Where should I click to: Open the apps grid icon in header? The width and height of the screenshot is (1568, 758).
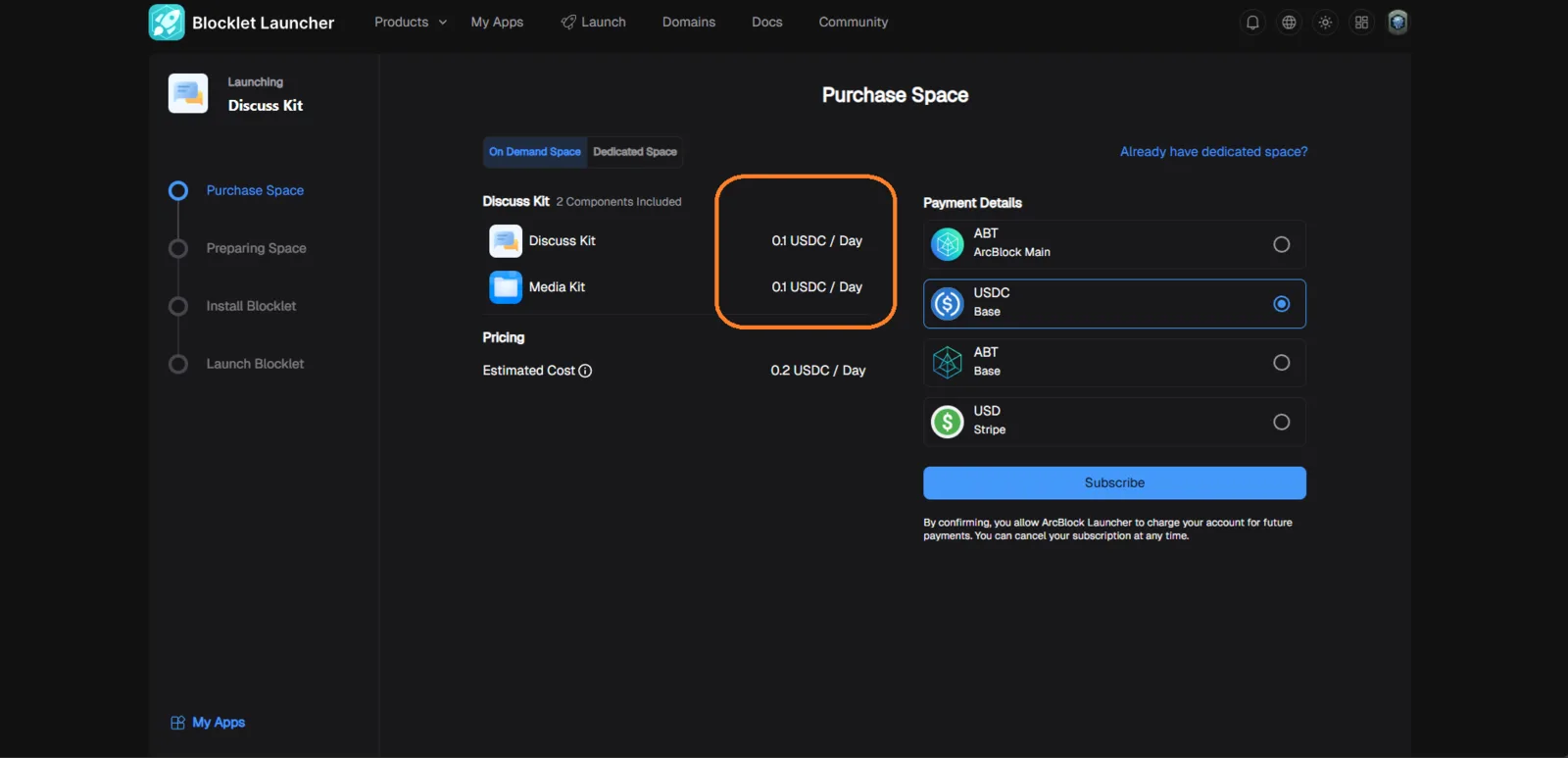(x=1361, y=23)
